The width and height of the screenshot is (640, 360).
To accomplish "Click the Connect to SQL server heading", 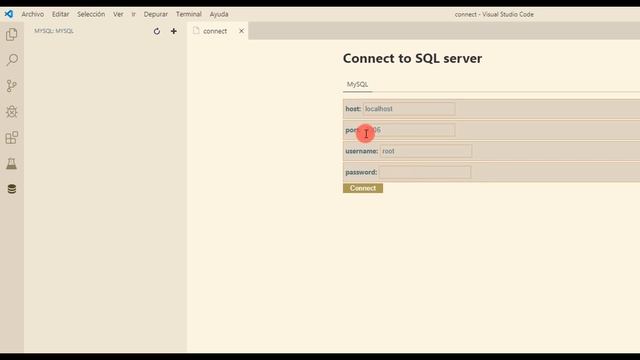I will [412, 58].
